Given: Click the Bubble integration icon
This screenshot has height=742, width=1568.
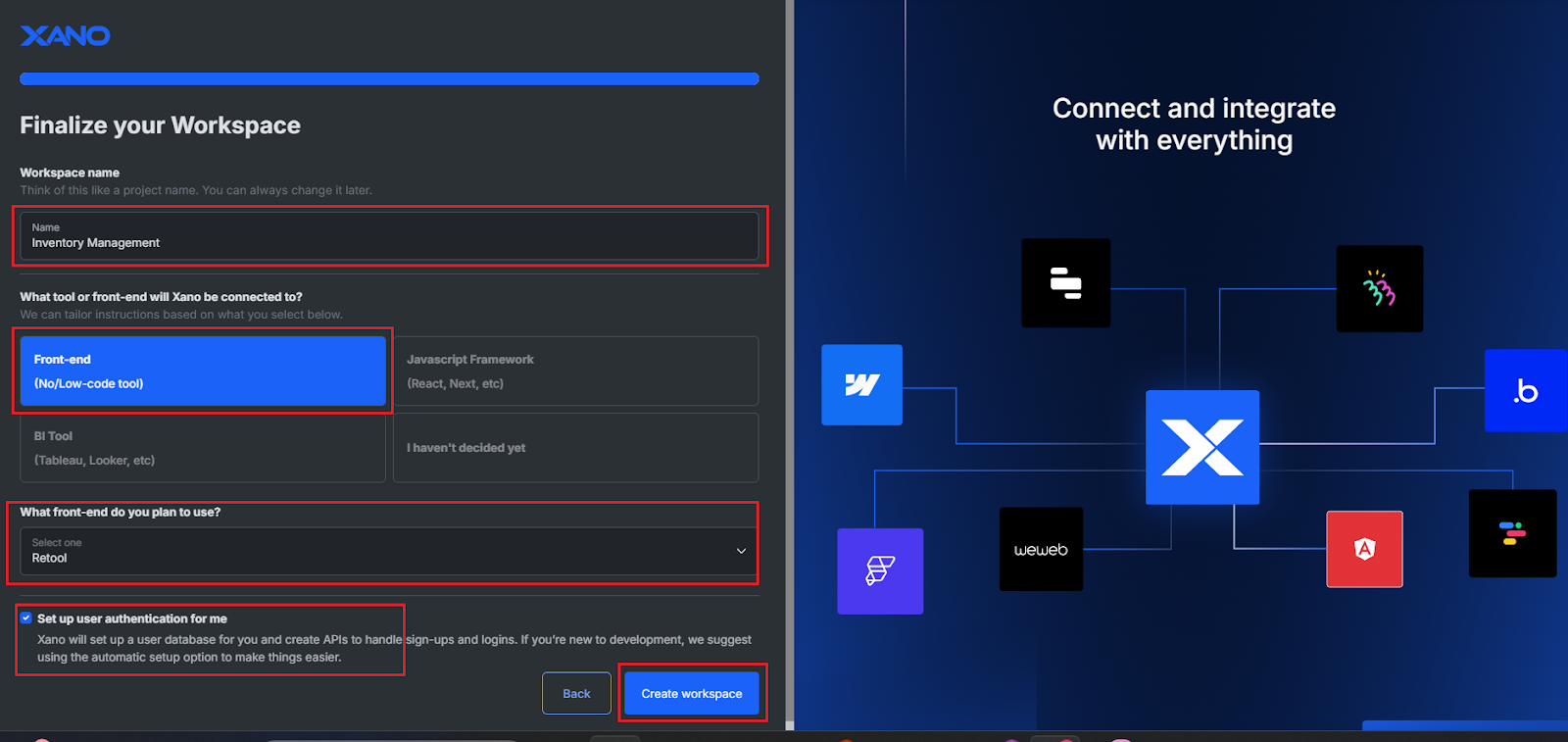Looking at the screenshot, I should click(1526, 390).
